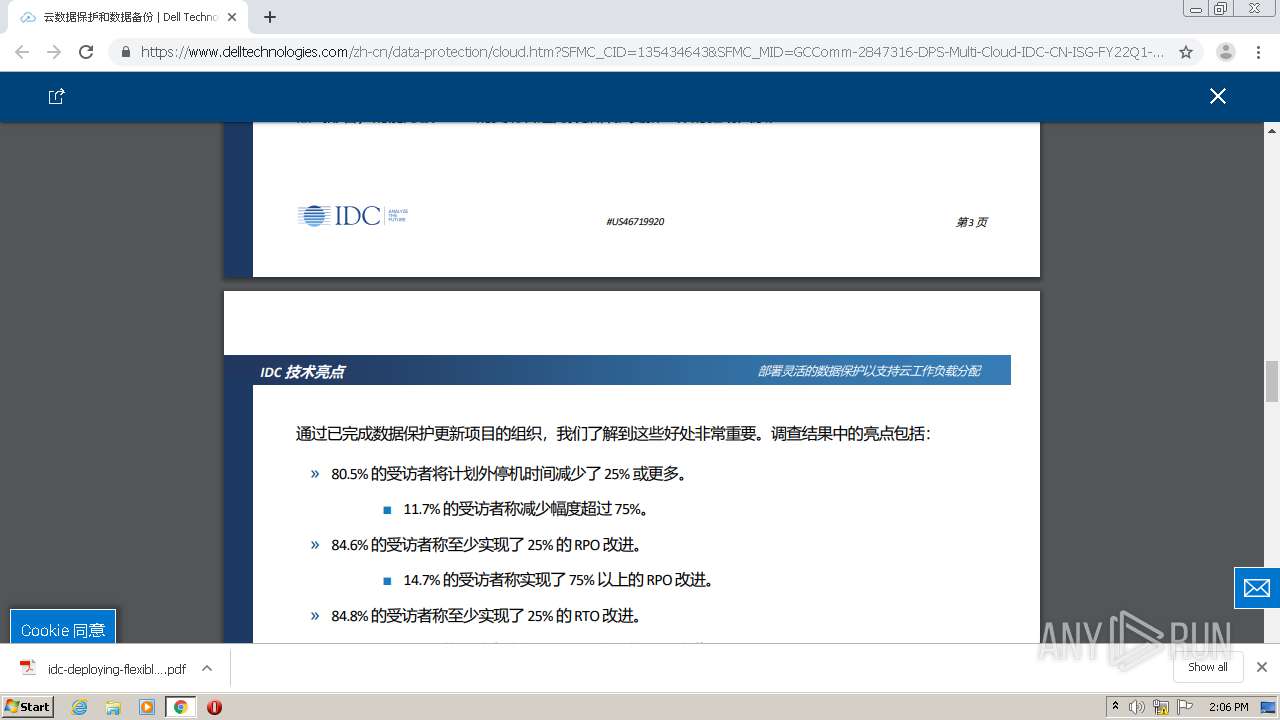Open the Chrome three-dot menu

1259,52
